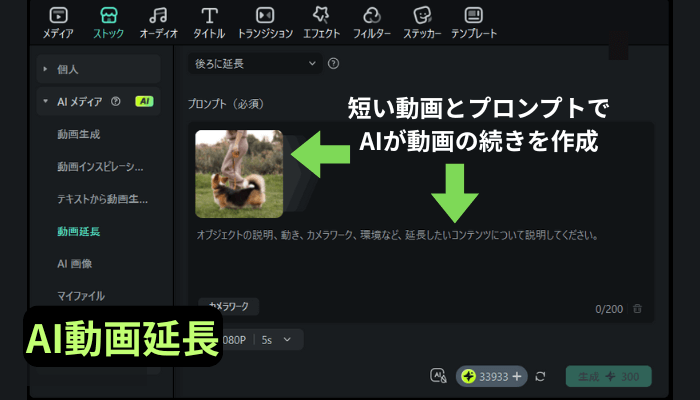Open the メディア (Media) tab icon
This screenshot has width=700, height=400.
(58, 16)
